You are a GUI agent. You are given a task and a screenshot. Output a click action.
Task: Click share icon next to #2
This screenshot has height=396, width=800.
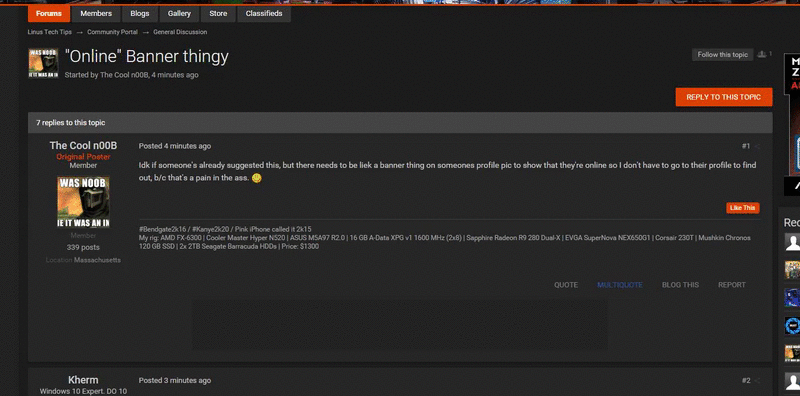[x=757, y=381]
